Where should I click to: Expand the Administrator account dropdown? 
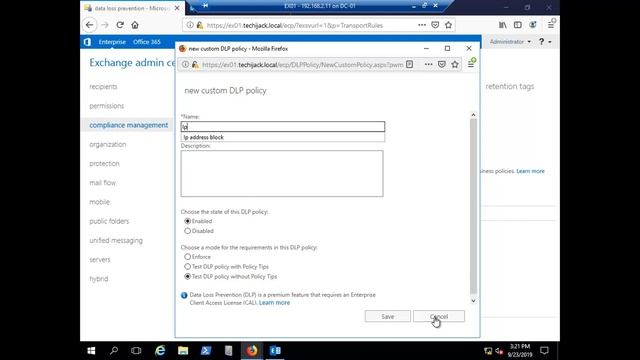(x=510, y=42)
